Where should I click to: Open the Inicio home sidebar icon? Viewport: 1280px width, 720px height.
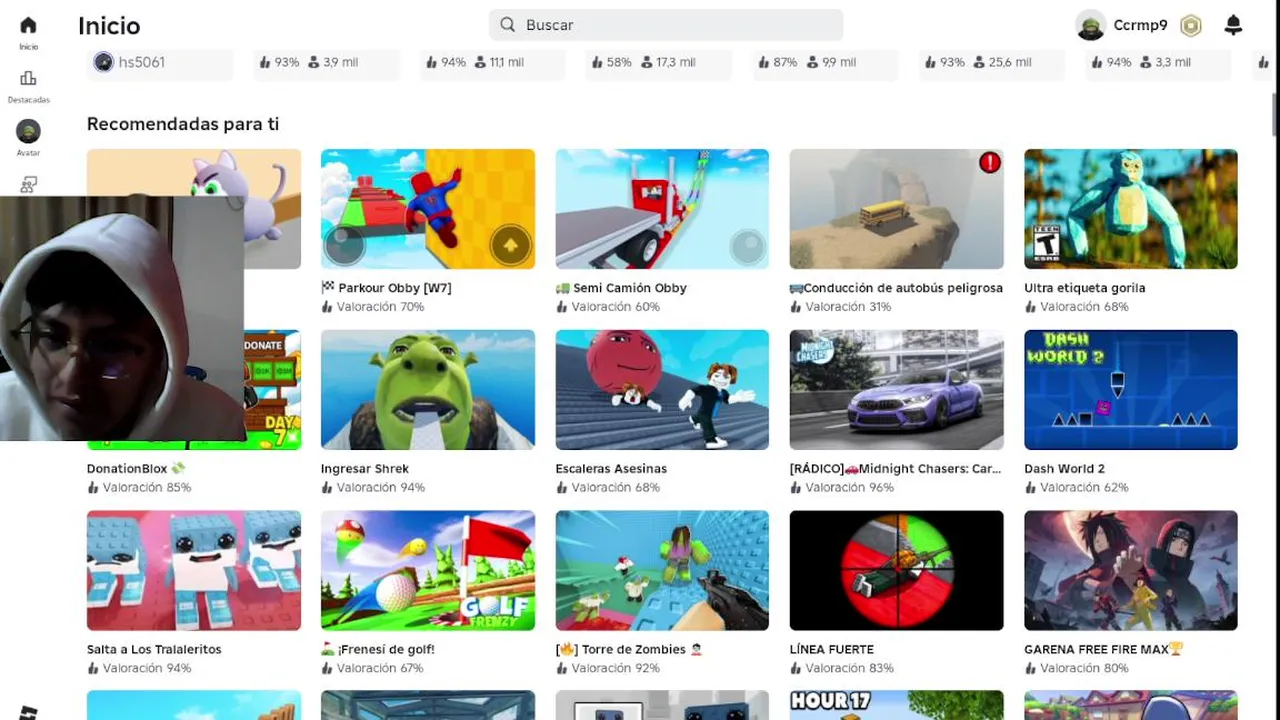coord(28,26)
